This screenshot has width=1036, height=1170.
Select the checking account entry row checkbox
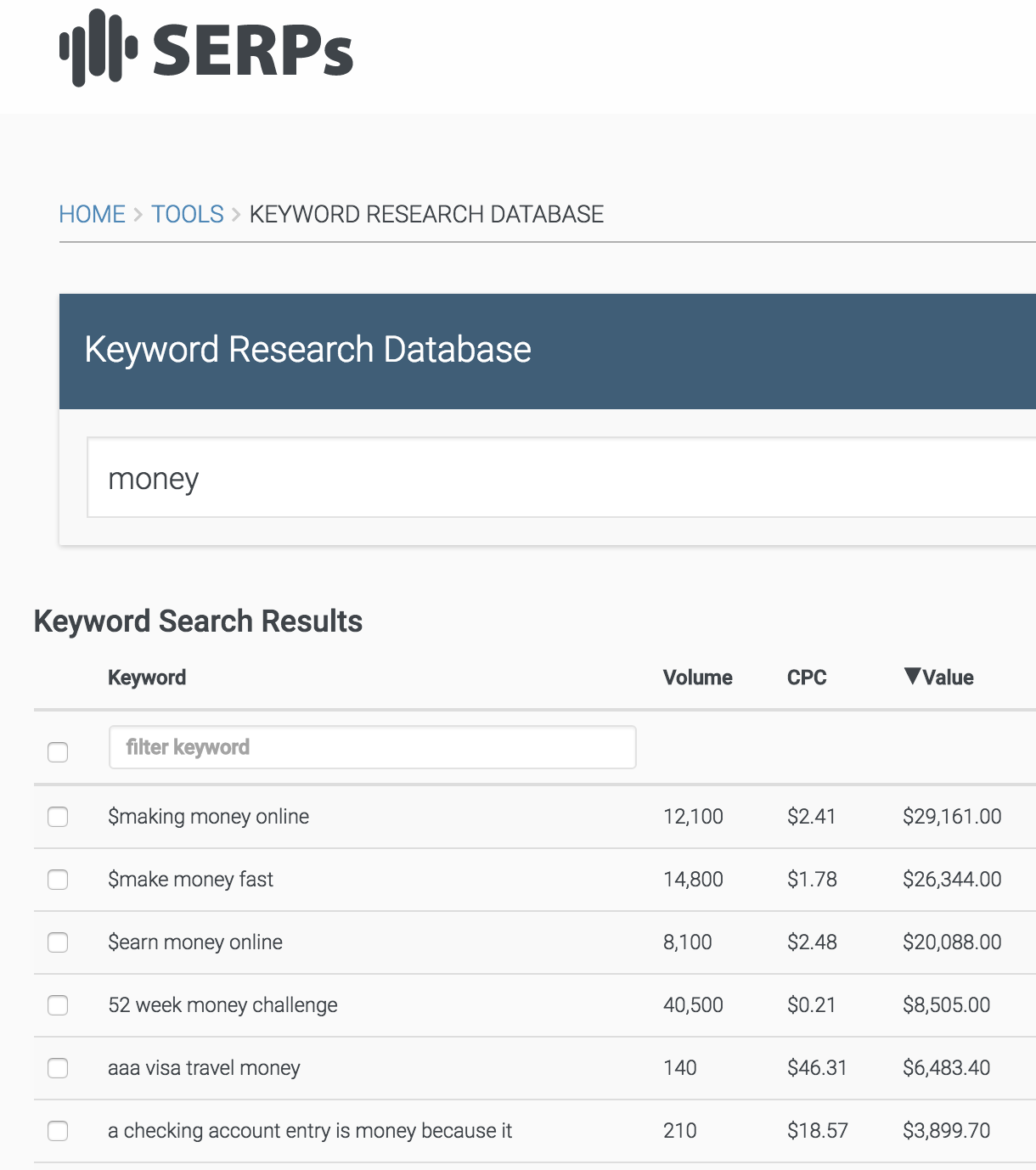pyautogui.click(x=58, y=1131)
